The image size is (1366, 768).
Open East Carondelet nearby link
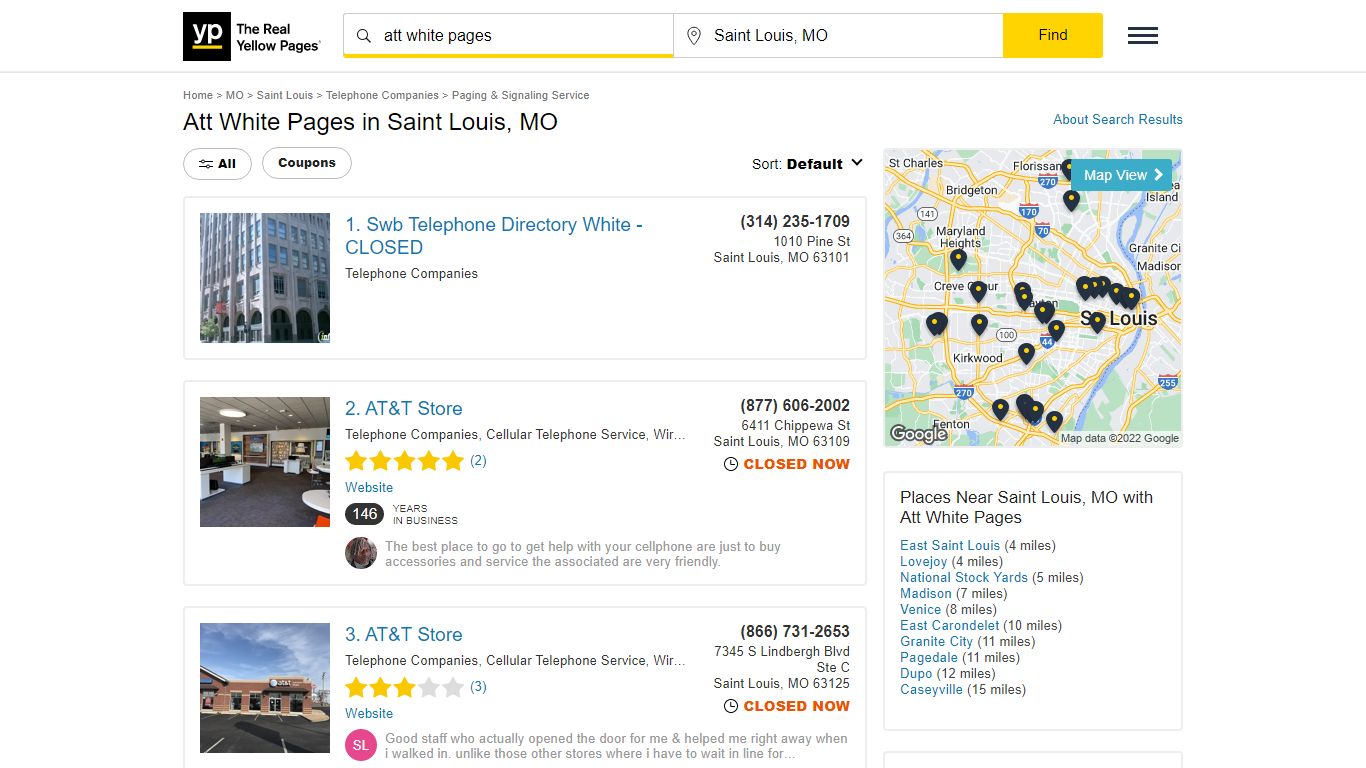(950, 625)
